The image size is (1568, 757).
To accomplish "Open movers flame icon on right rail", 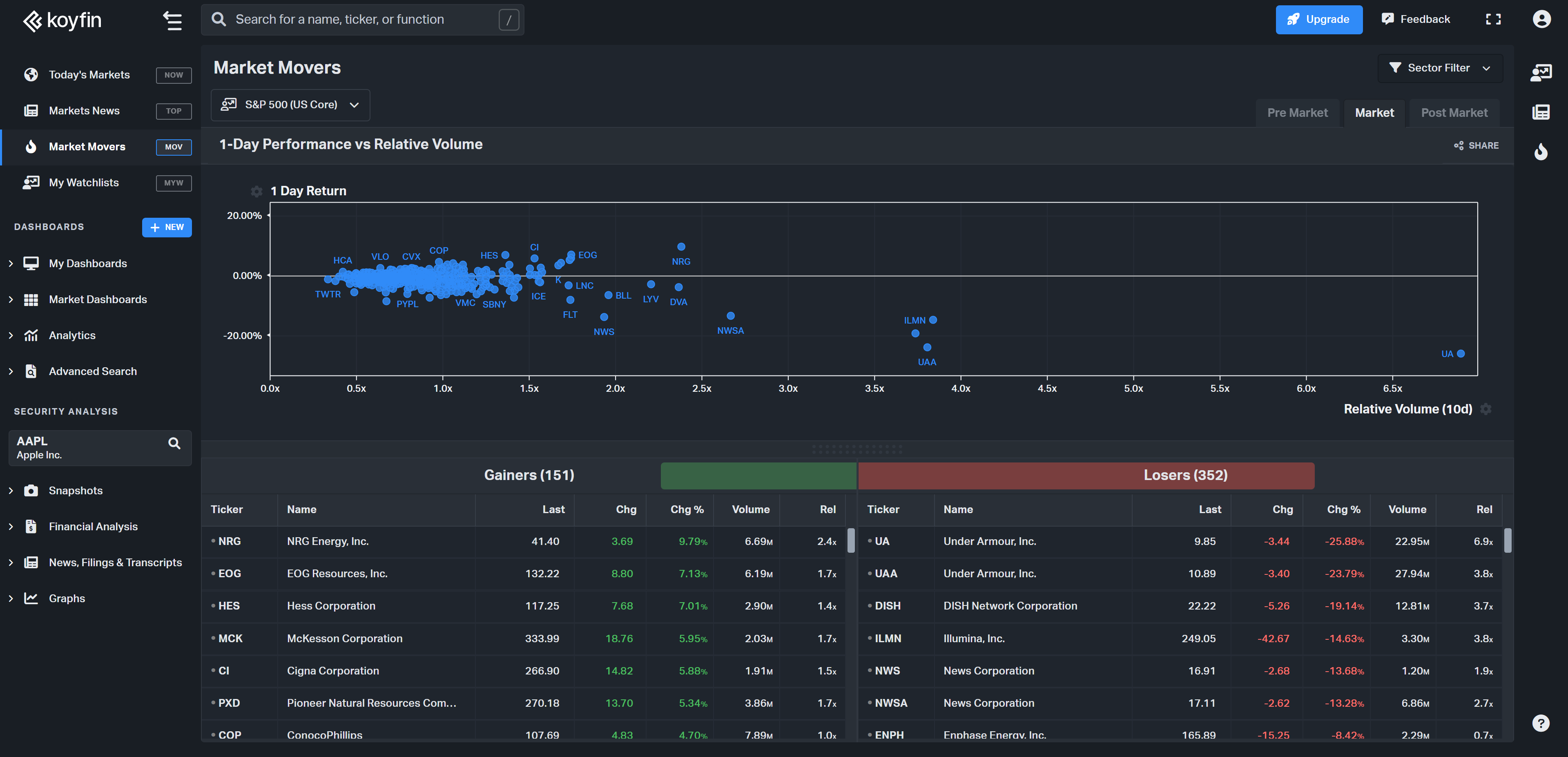I will pyautogui.click(x=1541, y=151).
